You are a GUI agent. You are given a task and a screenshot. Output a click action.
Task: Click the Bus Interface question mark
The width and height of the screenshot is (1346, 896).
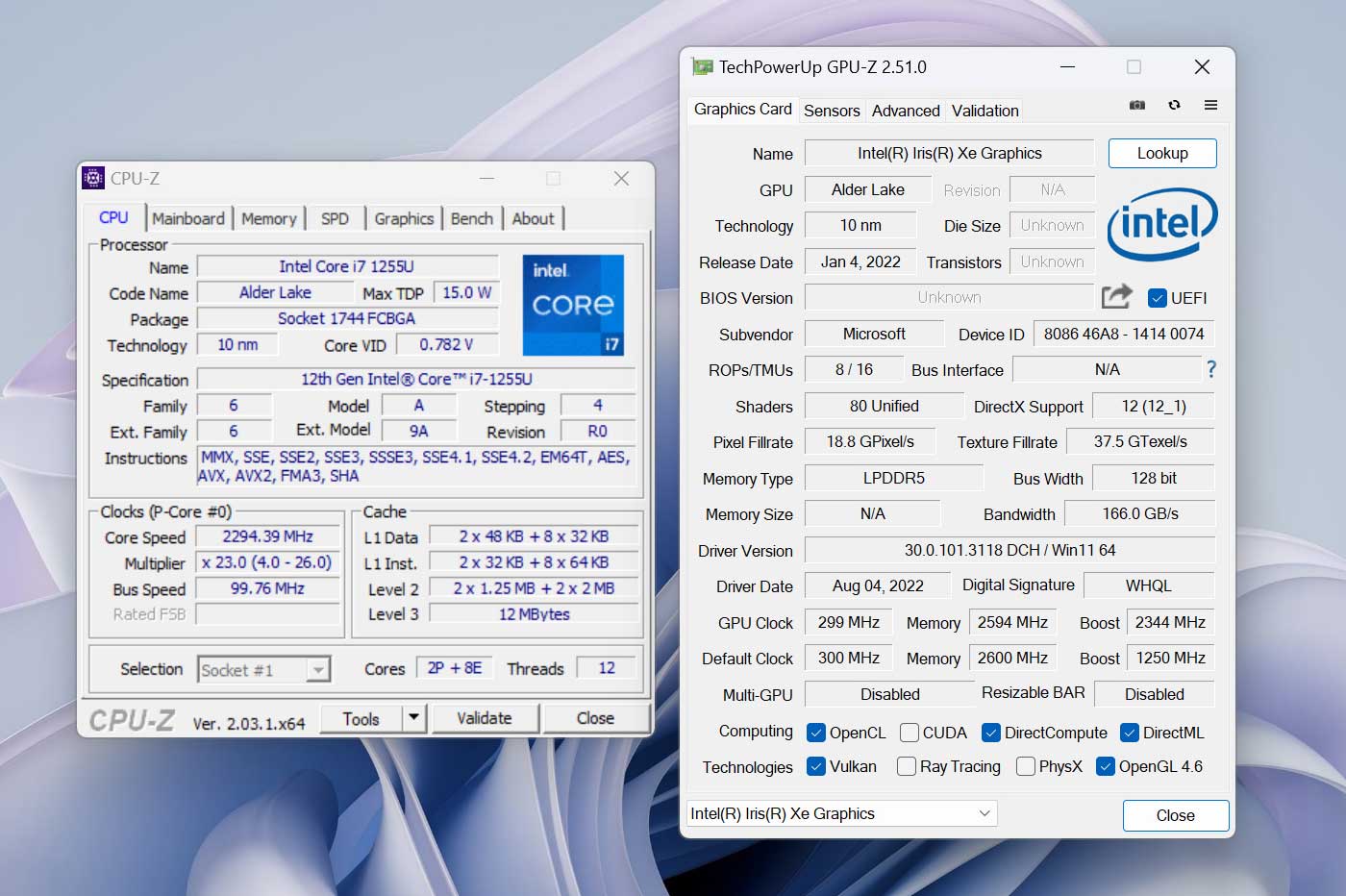pyautogui.click(x=1211, y=369)
